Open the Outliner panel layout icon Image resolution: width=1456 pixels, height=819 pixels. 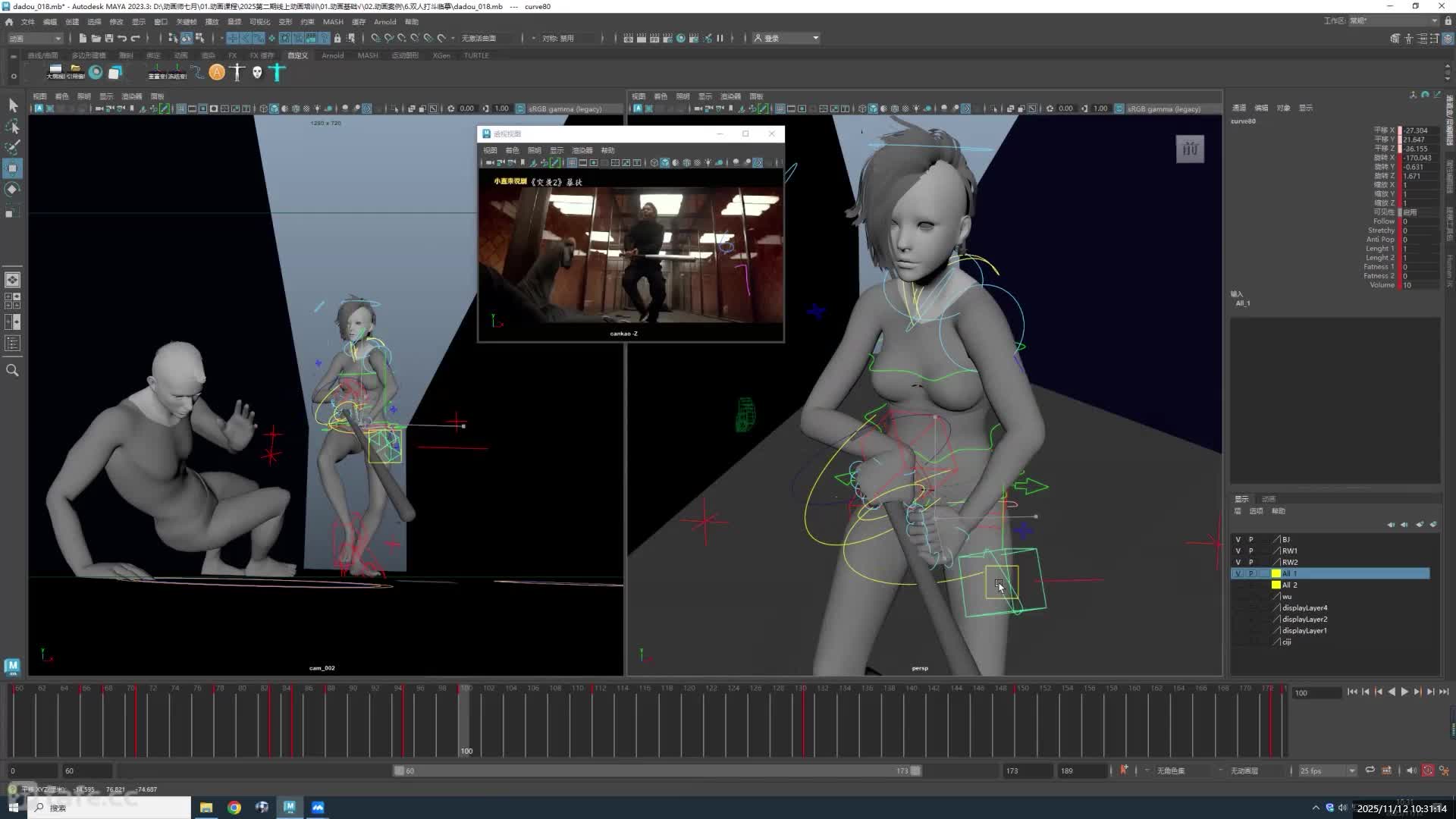pyautogui.click(x=13, y=344)
